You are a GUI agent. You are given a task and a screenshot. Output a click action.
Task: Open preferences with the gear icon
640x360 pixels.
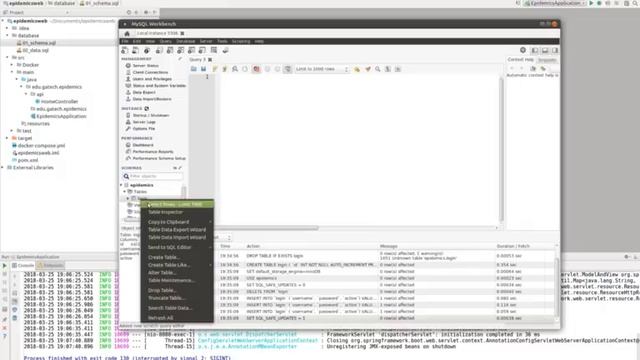523,50
